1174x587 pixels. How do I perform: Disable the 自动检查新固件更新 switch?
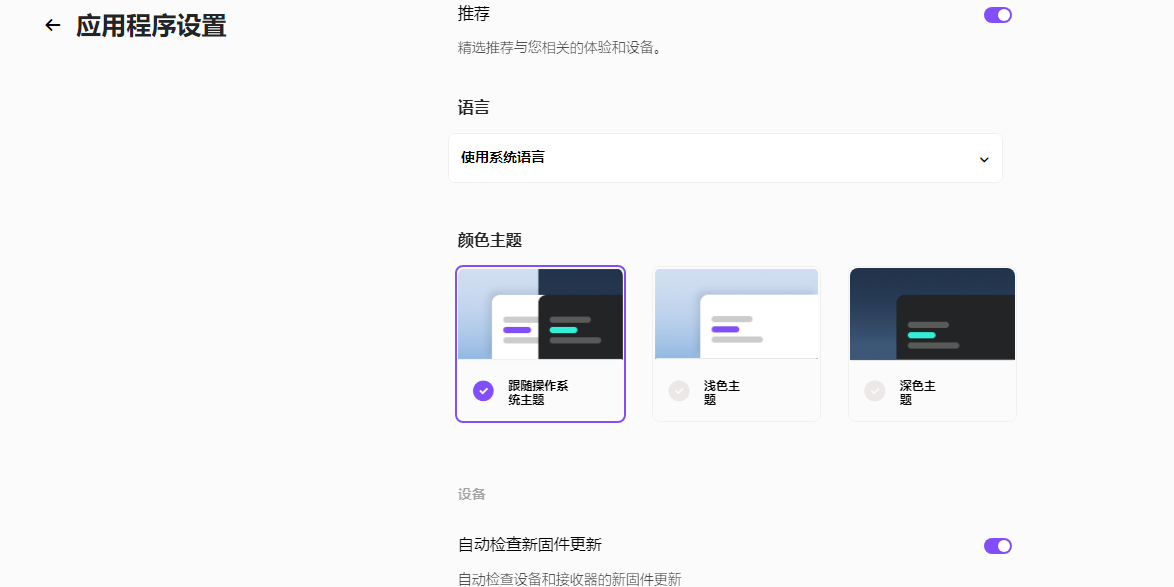(x=997, y=546)
